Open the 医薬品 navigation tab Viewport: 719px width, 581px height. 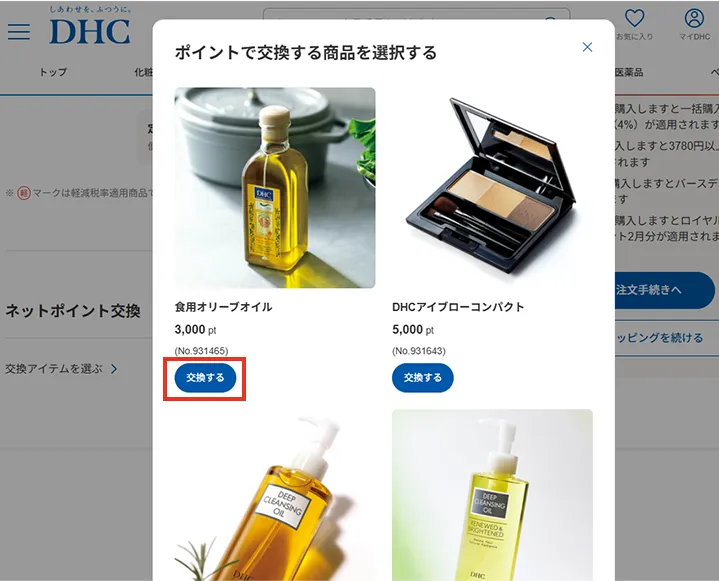point(629,72)
